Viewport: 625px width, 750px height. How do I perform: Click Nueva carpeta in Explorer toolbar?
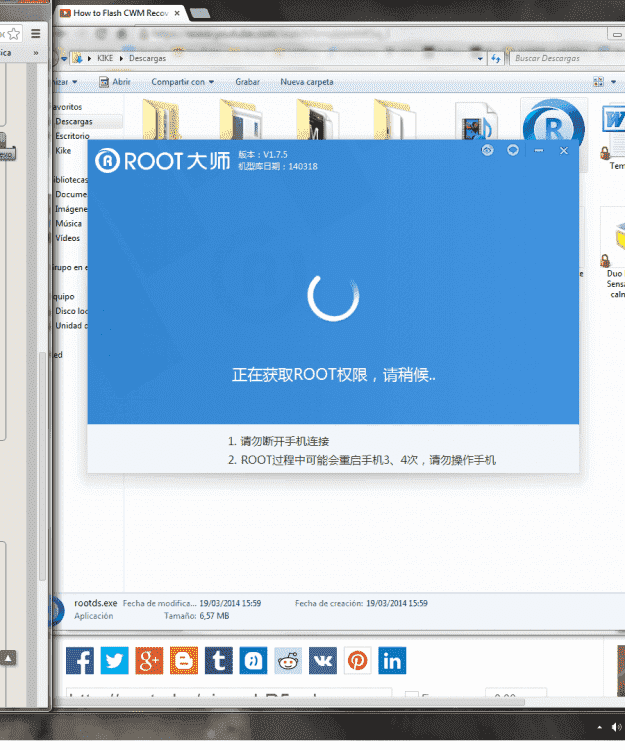pos(307,82)
